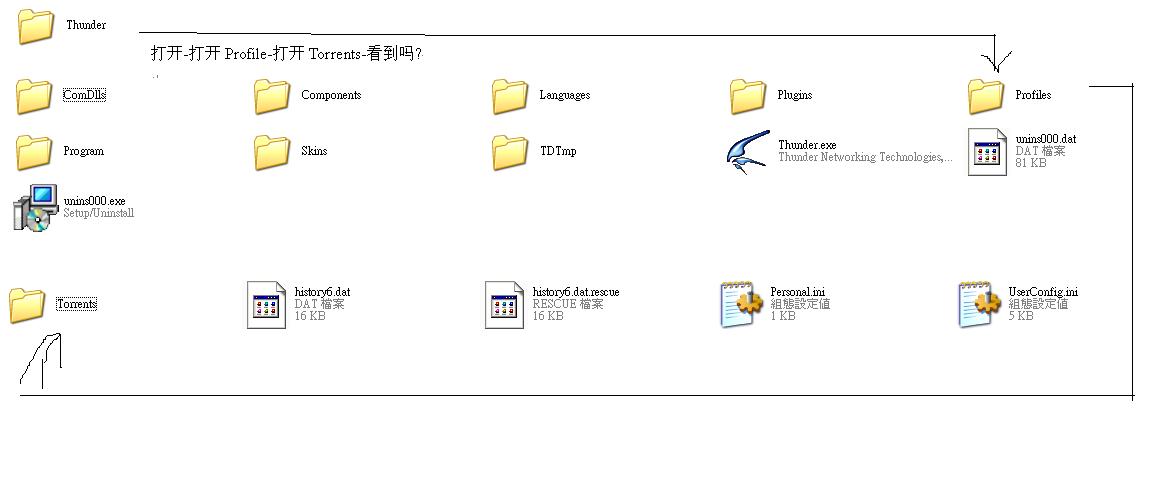
Task: Click the Thunder Networking Technologies description
Action: [866, 158]
